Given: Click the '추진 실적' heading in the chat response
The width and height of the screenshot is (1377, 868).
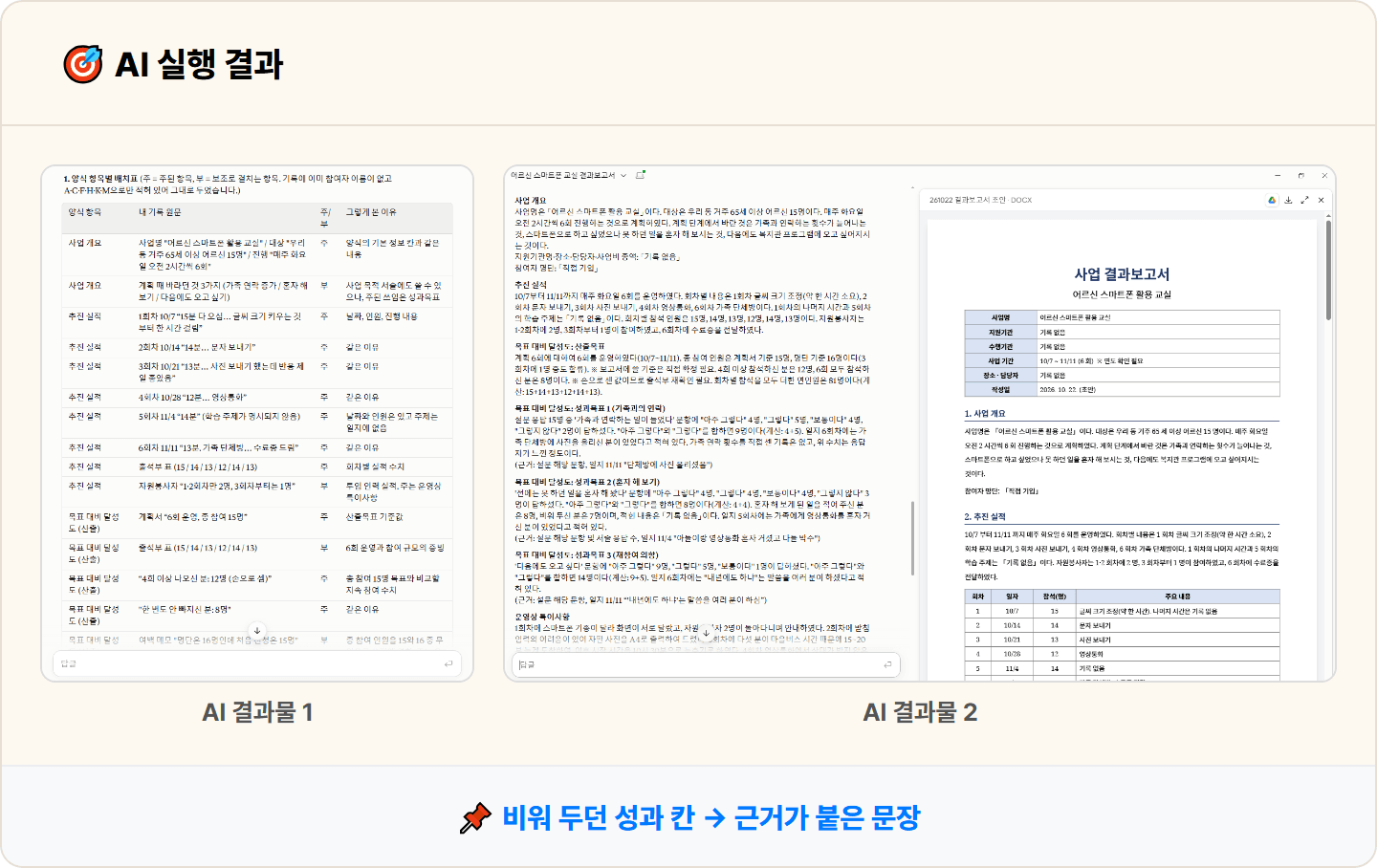Looking at the screenshot, I should coord(531,285).
